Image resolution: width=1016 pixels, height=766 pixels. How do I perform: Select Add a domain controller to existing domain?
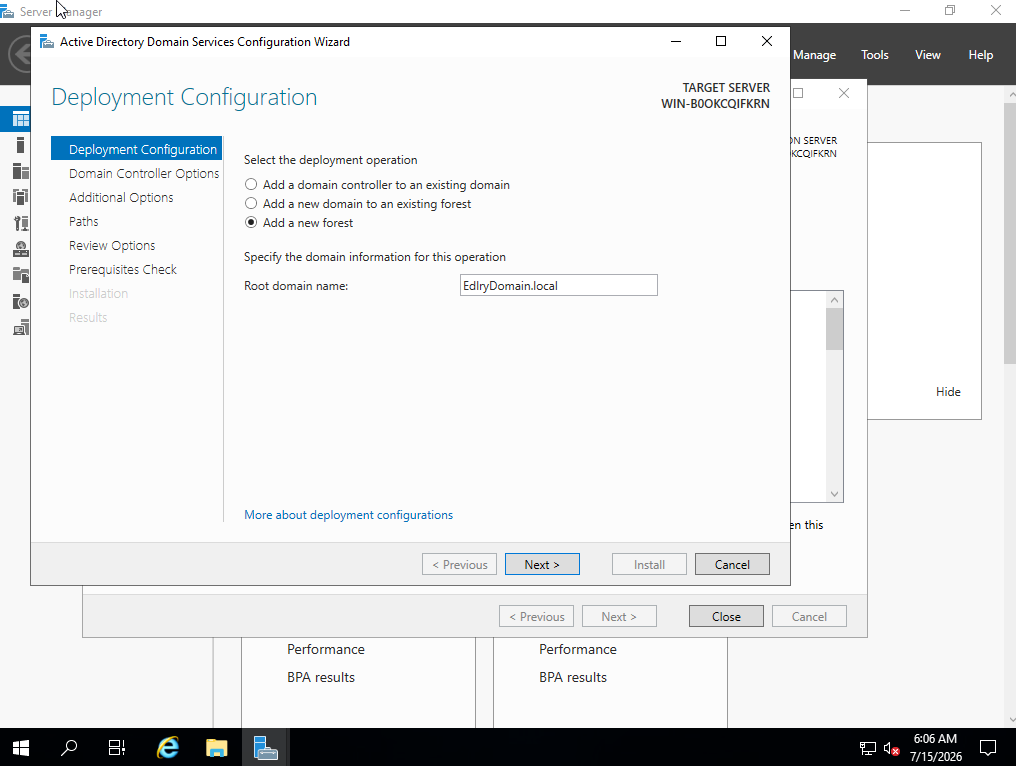pos(251,185)
